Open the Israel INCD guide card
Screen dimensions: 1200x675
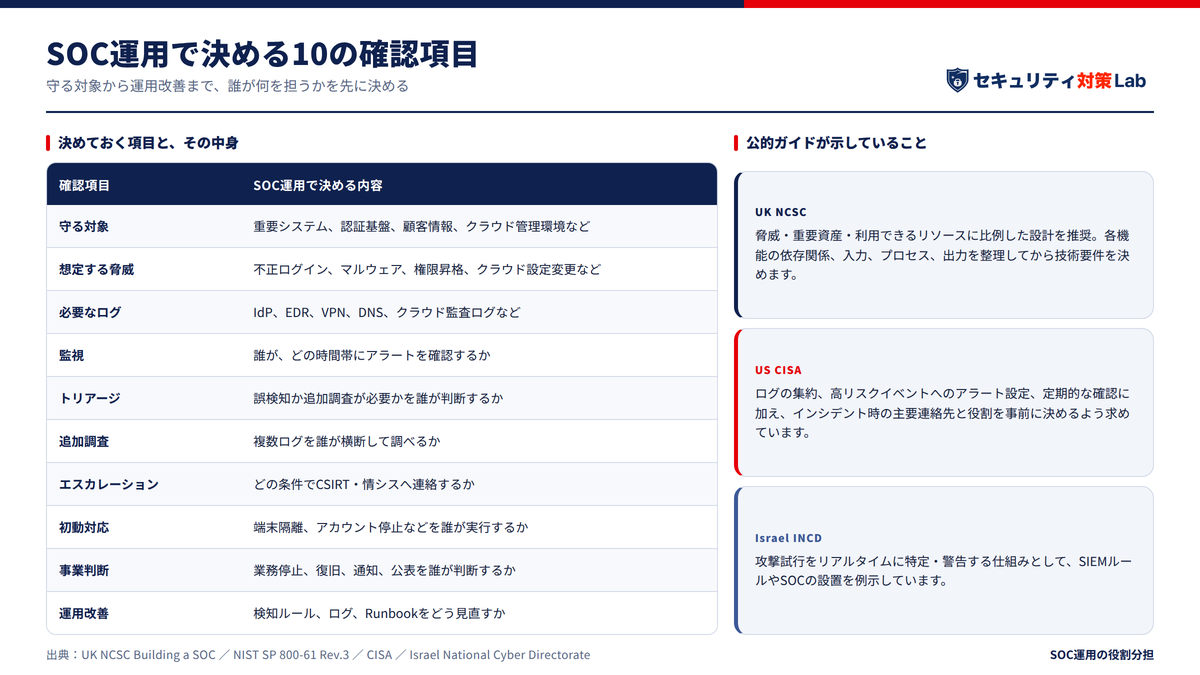click(944, 560)
